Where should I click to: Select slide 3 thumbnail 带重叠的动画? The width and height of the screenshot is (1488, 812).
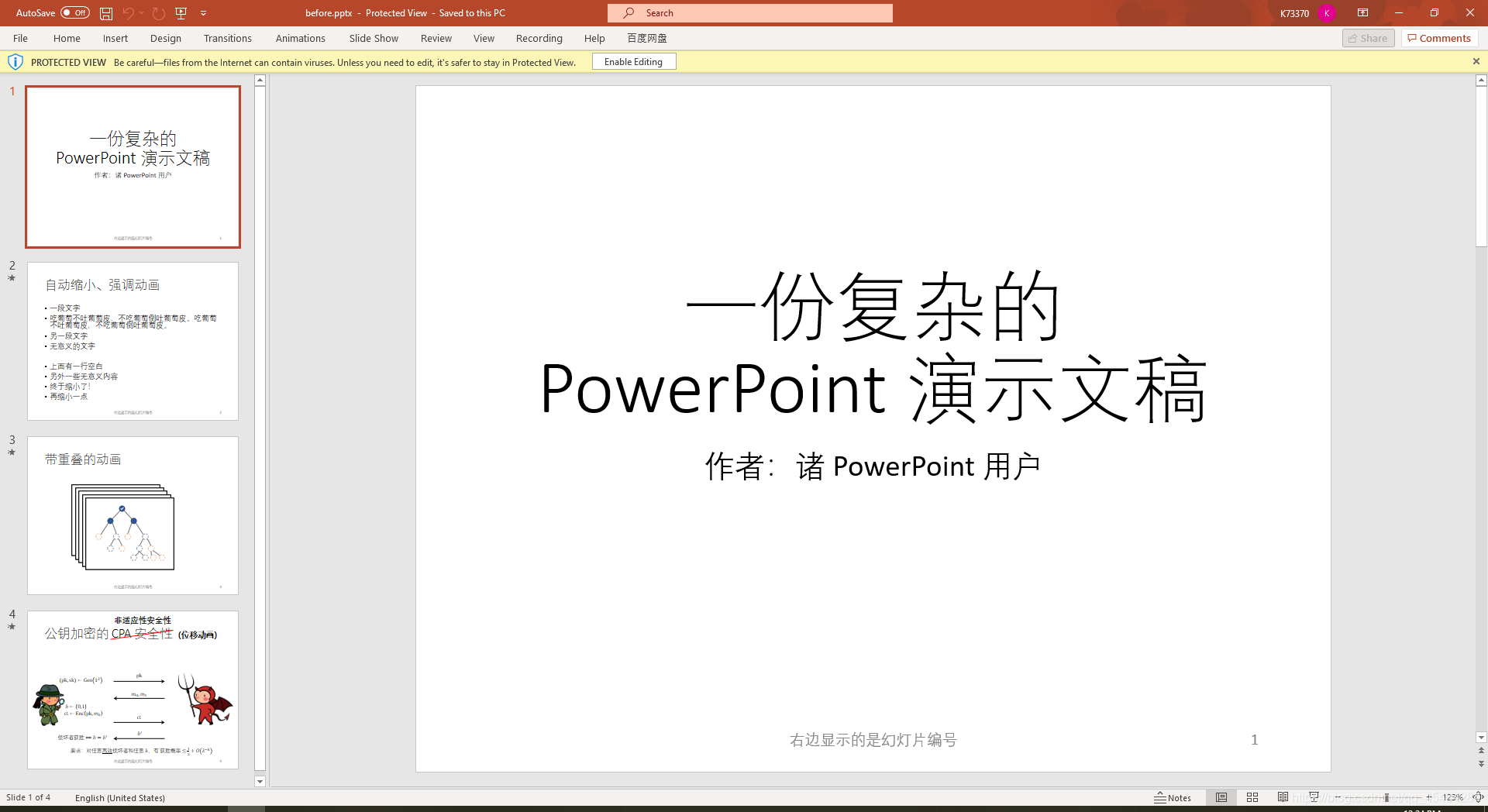coord(133,515)
